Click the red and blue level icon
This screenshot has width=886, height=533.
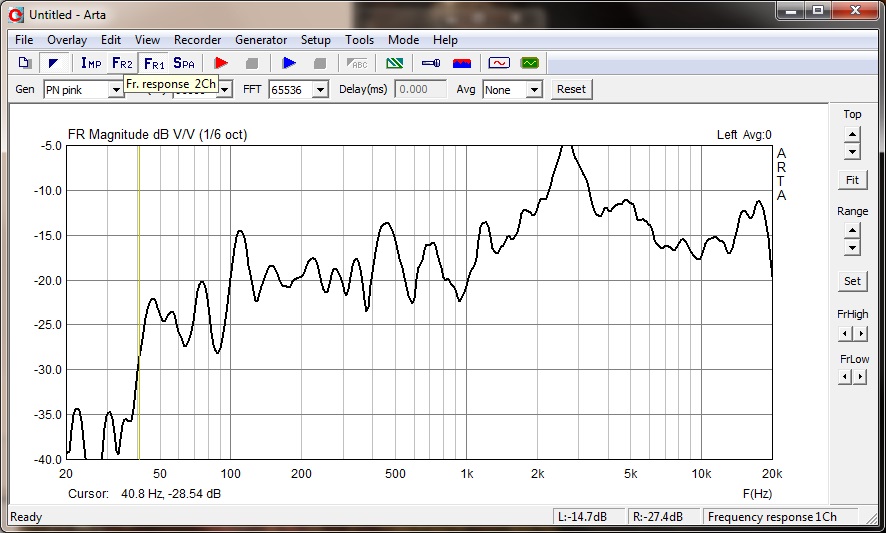(462, 63)
